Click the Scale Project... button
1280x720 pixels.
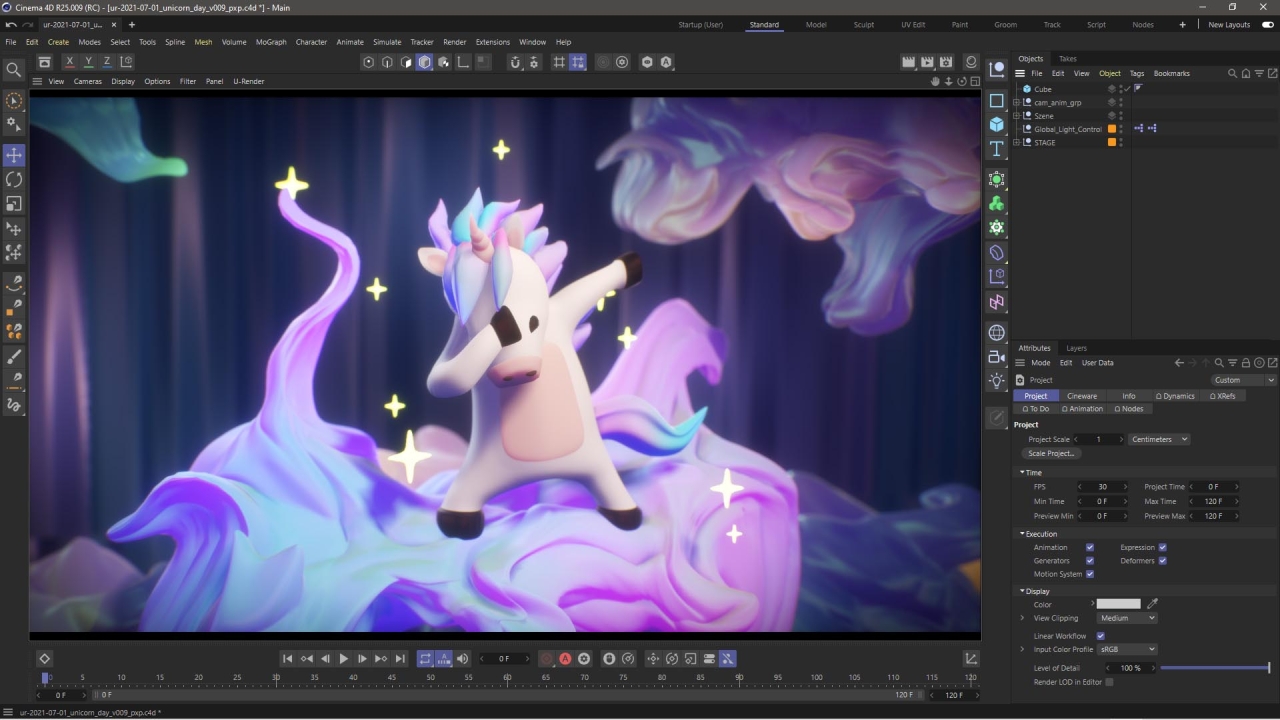[1051, 454]
